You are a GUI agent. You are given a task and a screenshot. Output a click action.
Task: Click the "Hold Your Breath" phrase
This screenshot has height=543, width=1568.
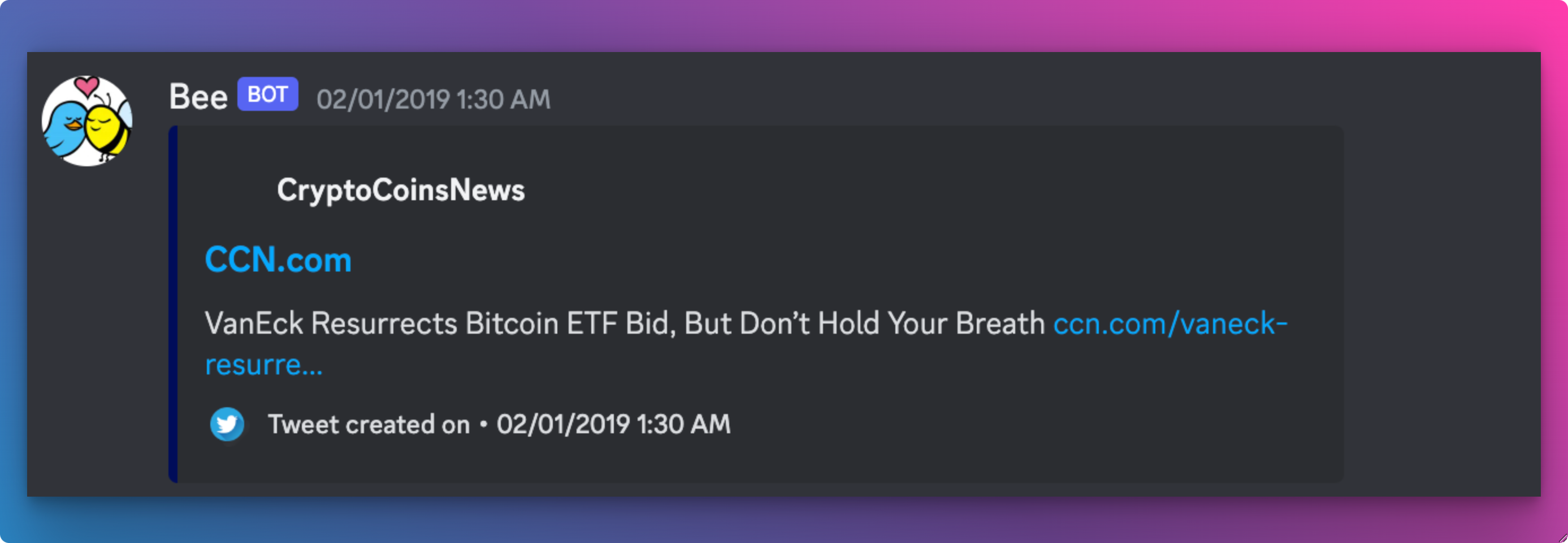coord(931,323)
